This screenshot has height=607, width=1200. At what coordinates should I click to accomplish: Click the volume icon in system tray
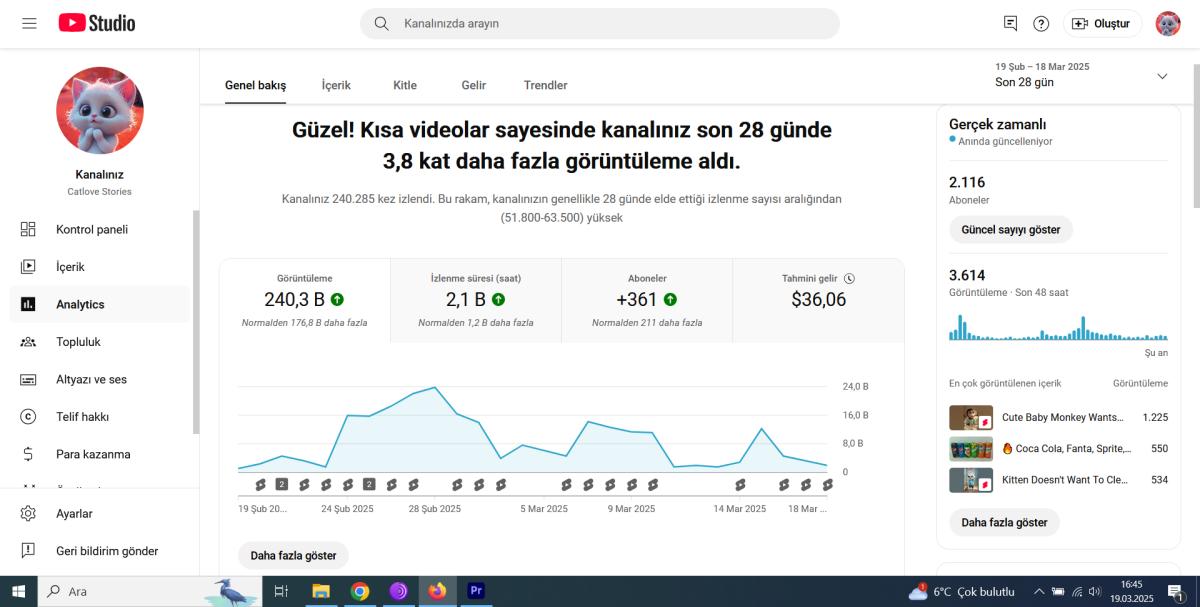1094,591
